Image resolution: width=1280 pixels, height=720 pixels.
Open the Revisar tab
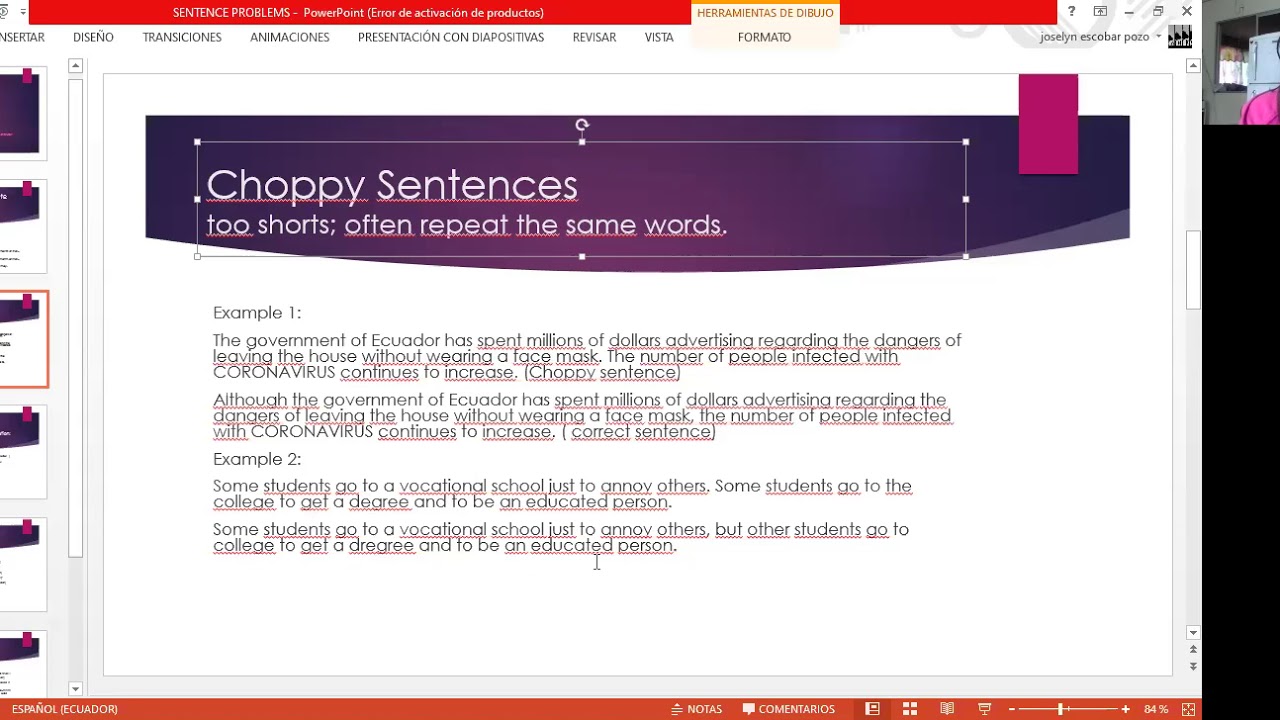pyautogui.click(x=594, y=37)
